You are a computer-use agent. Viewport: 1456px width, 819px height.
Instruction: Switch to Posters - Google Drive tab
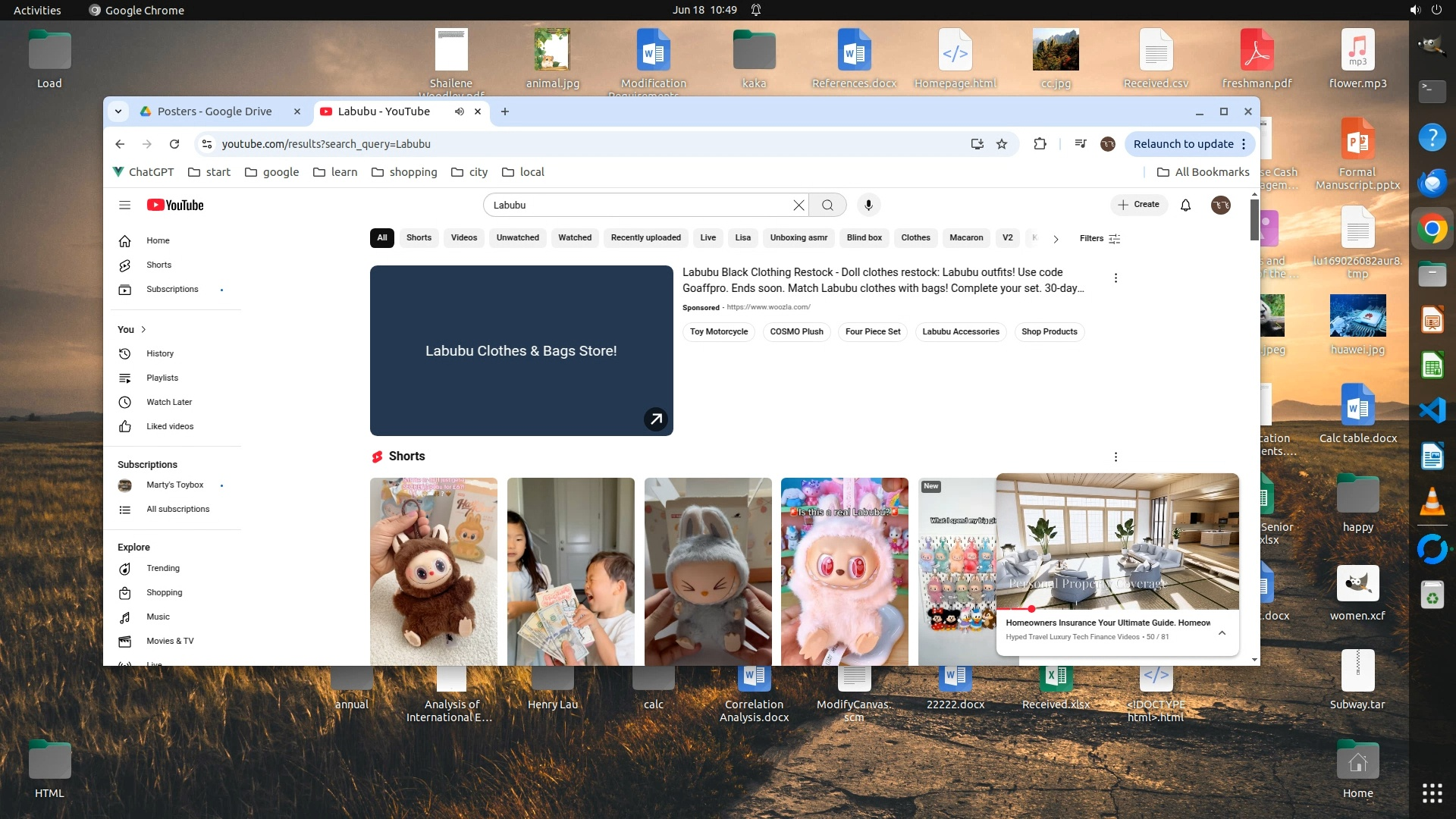[214, 111]
